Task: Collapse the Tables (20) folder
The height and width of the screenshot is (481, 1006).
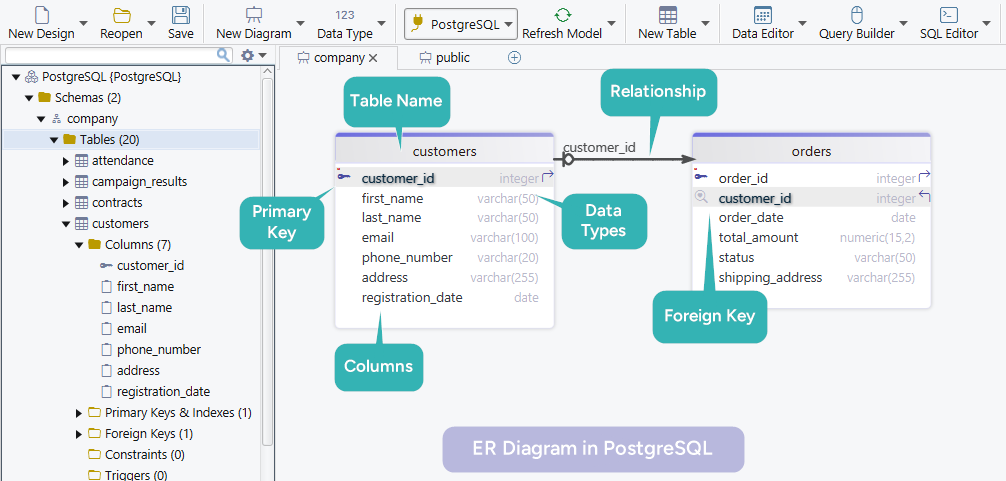Action: (x=54, y=140)
